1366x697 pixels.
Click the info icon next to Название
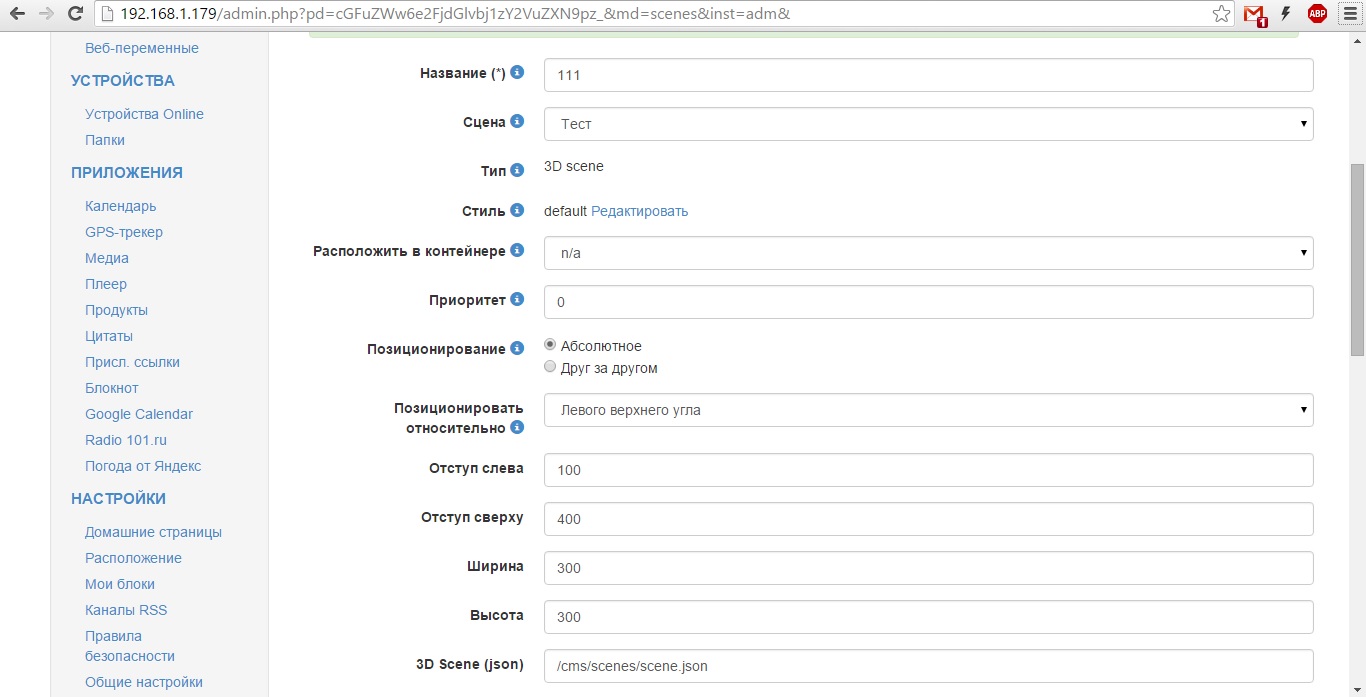[517, 73]
